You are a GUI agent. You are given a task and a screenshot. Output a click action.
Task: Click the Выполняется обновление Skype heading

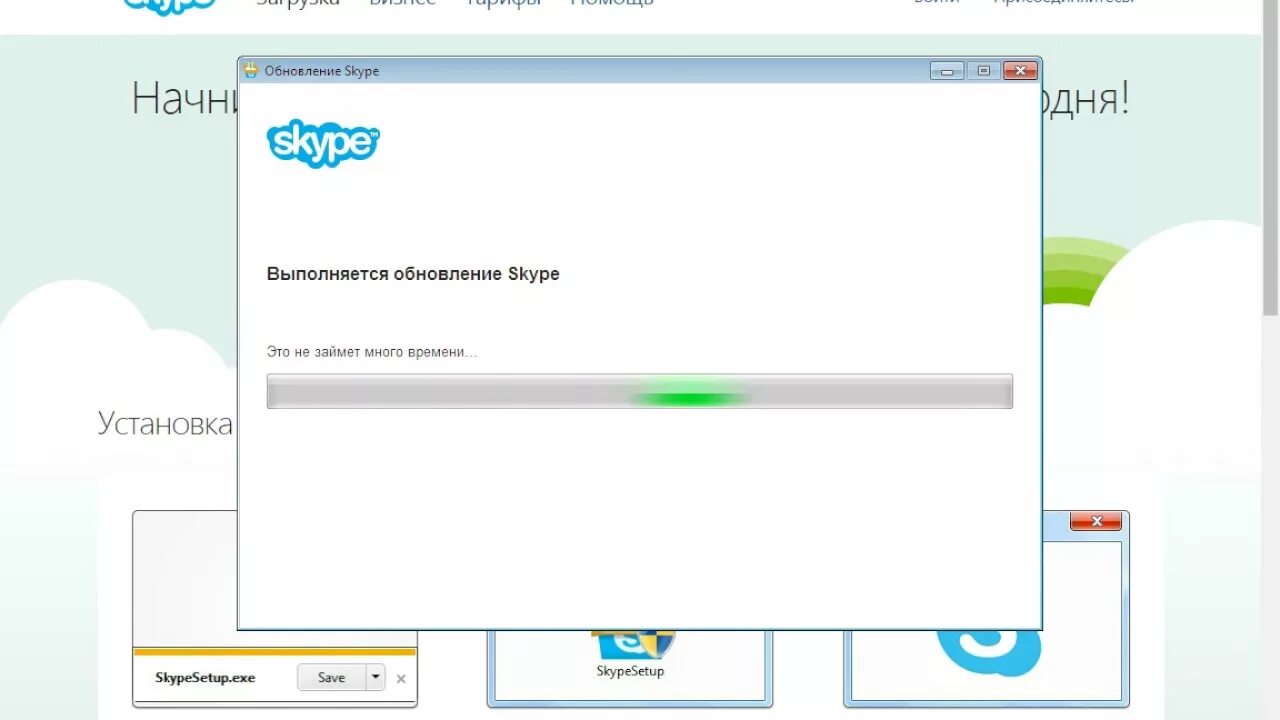click(x=413, y=274)
